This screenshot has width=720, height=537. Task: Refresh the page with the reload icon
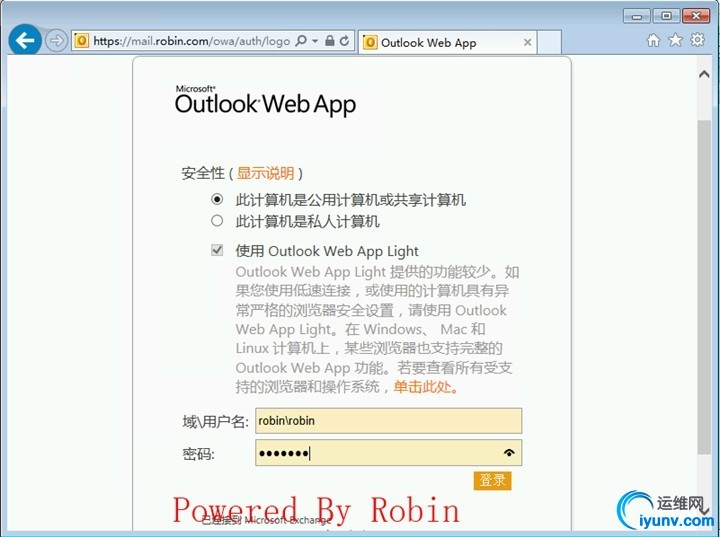click(x=344, y=41)
